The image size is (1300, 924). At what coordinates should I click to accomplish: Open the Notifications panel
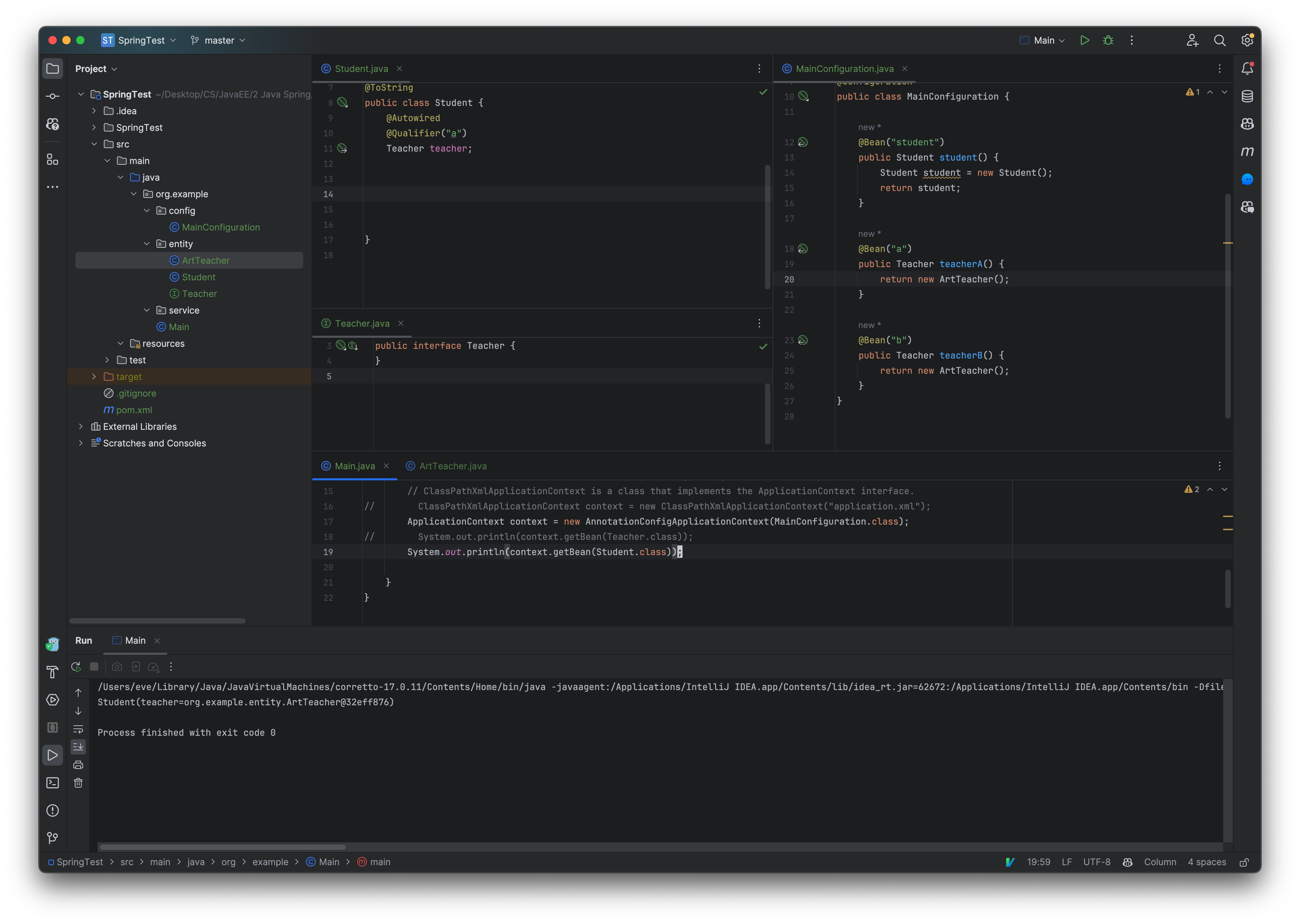[x=1247, y=68]
